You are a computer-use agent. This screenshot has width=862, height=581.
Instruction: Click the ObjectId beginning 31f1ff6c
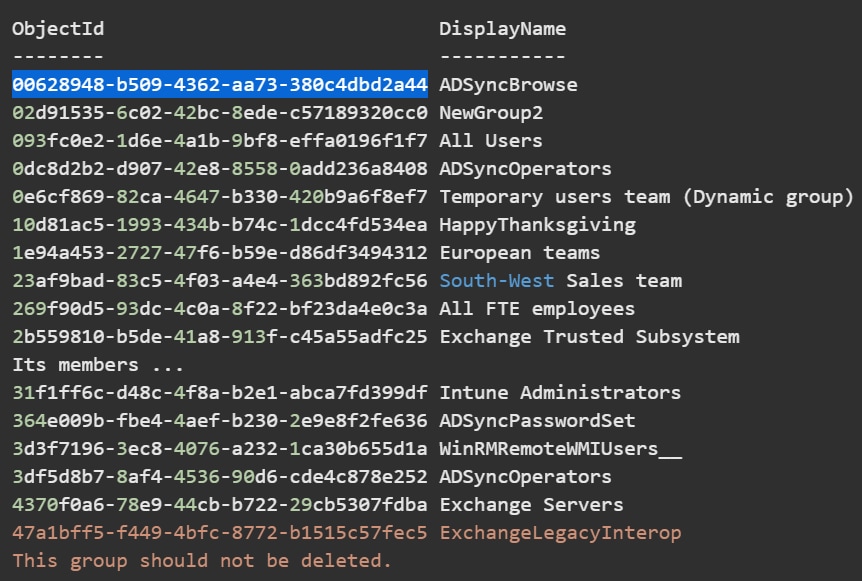click(x=220, y=392)
